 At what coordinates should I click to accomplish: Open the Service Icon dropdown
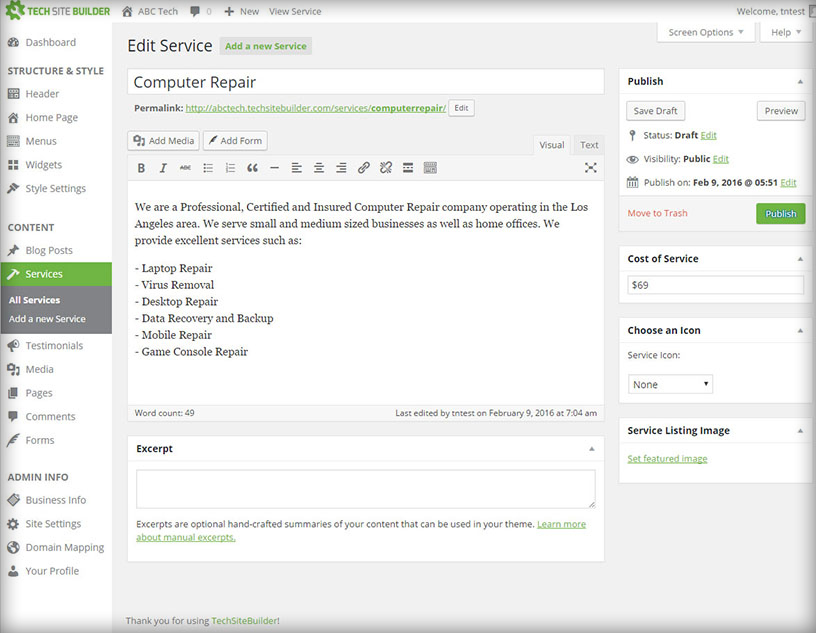[x=670, y=384]
